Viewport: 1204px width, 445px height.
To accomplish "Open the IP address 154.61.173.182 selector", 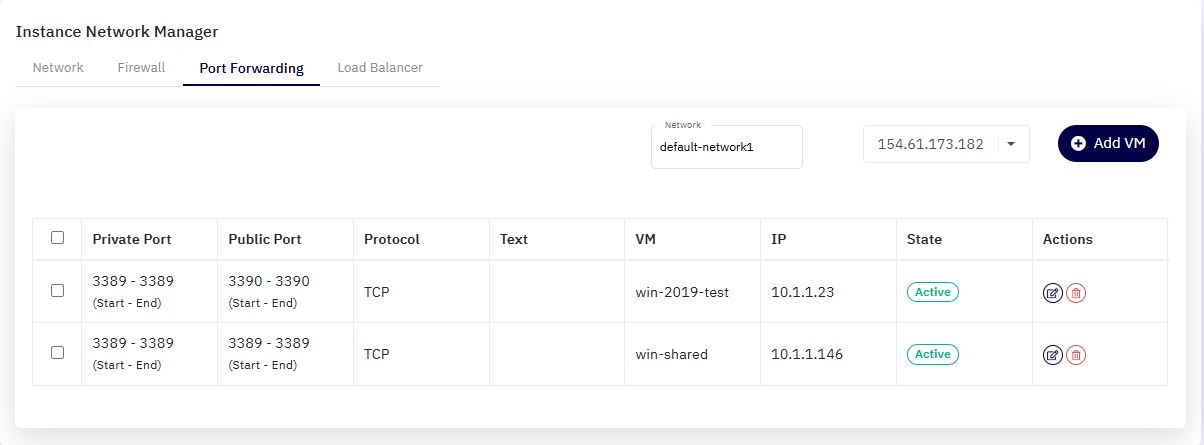I will (x=946, y=144).
